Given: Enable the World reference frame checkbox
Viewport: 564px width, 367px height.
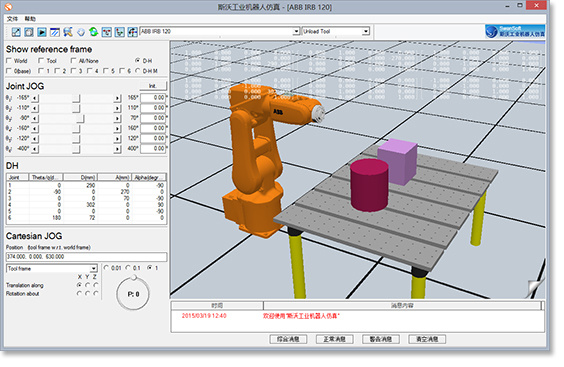Looking at the screenshot, I should pyautogui.click(x=9, y=60).
